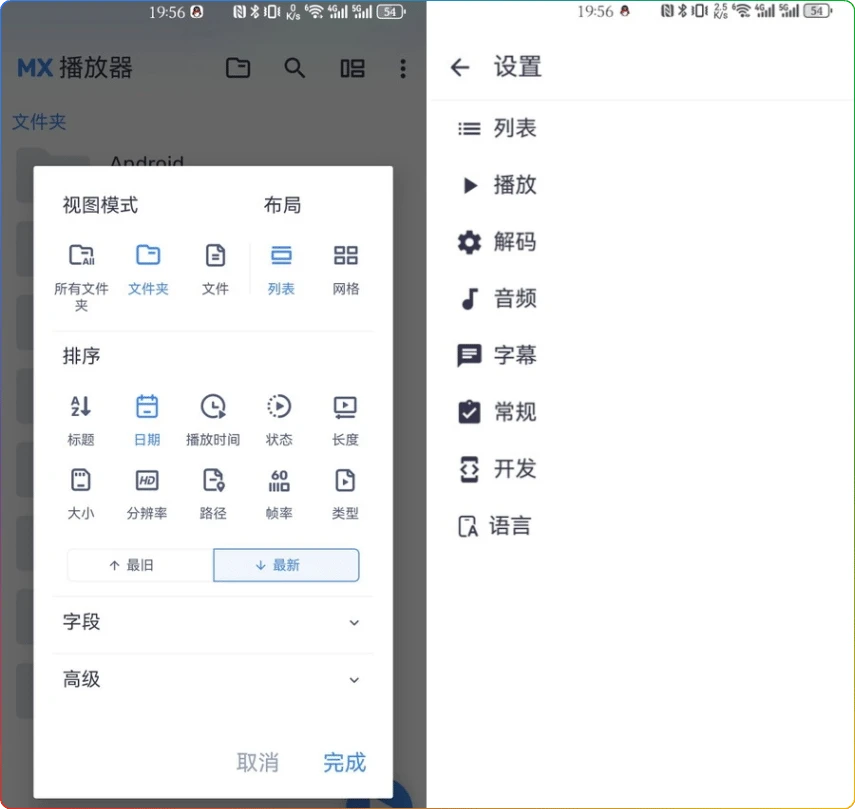Select the 日期 sort option icon
855x809 pixels.
pos(146,406)
